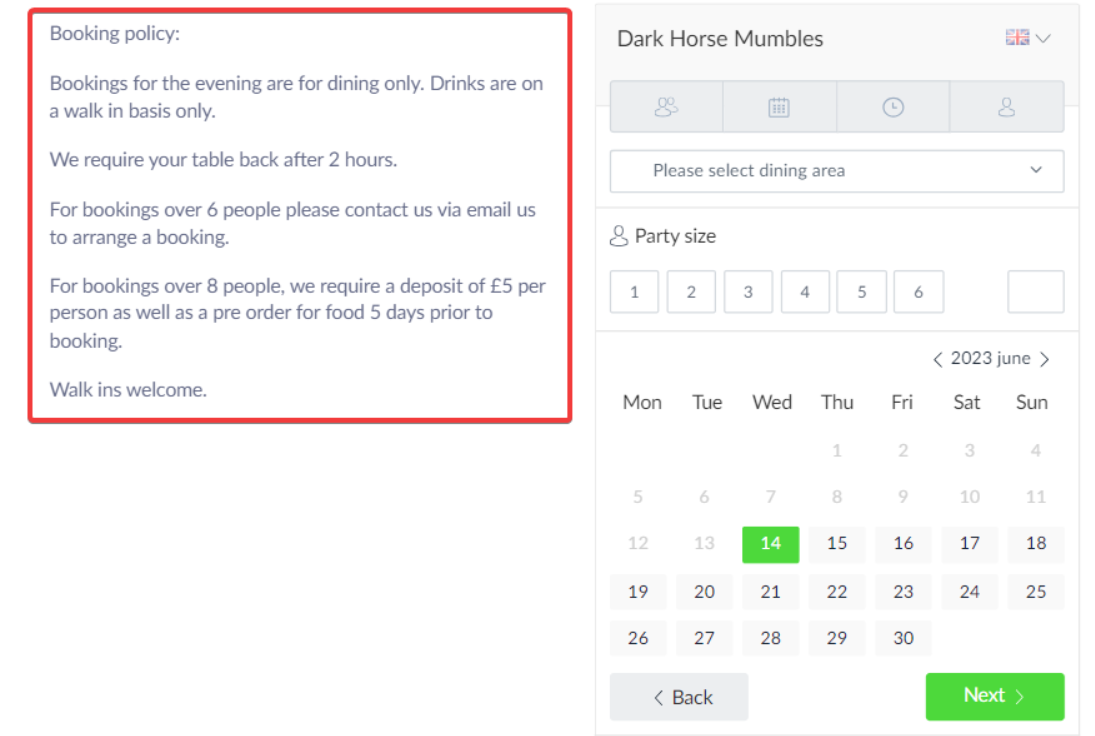Click the party size people icon tab
Viewport: 1095px width, 736px height.
click(x=666, y=107)
